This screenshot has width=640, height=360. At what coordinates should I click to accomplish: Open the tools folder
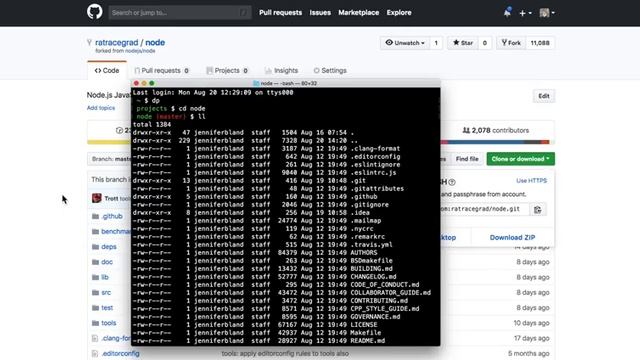click(109, 323)
